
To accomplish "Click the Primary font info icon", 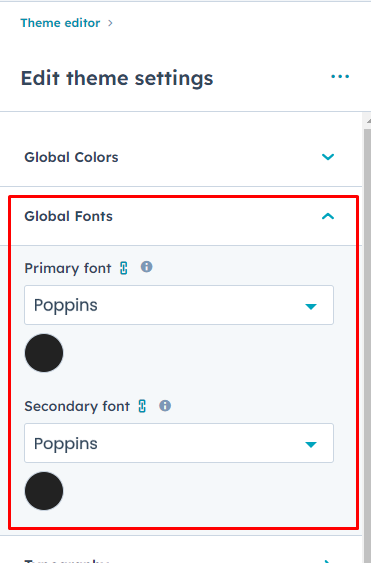I will click(x=147, y=267).
